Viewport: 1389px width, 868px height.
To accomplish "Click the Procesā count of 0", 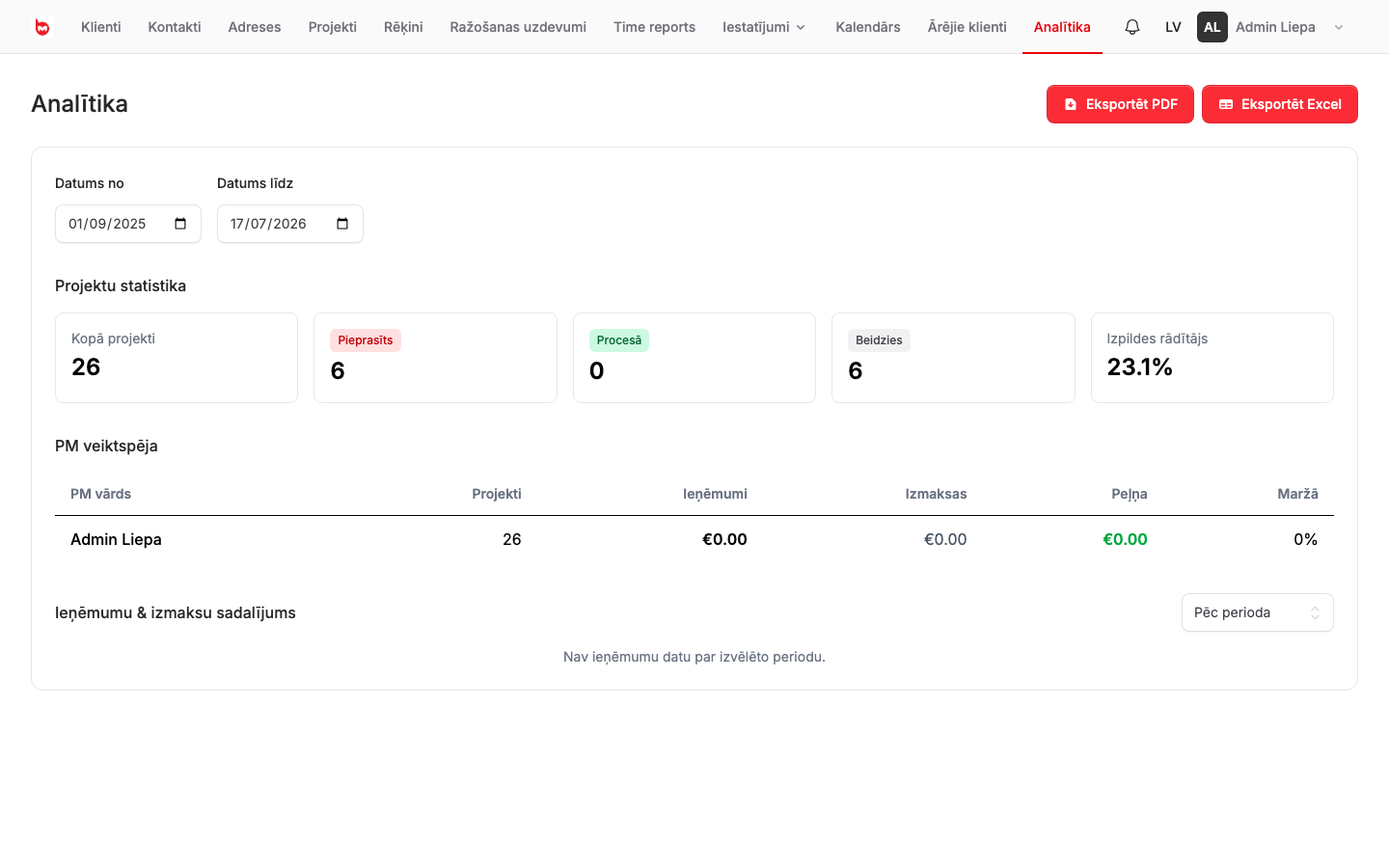I will point(597,370).
